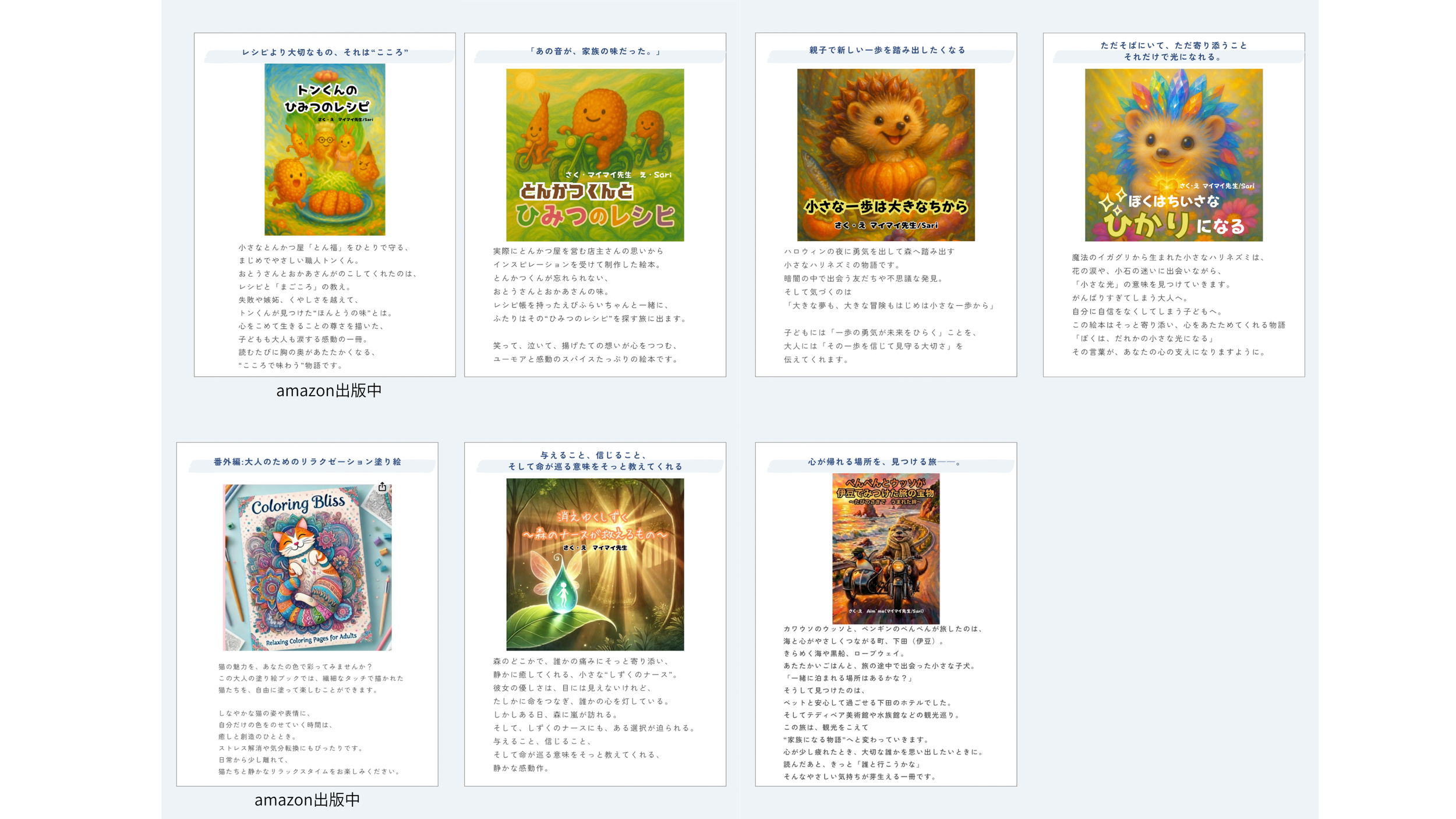
Task: Click the top-left amazon出版中 label
Action: [328, 390]
